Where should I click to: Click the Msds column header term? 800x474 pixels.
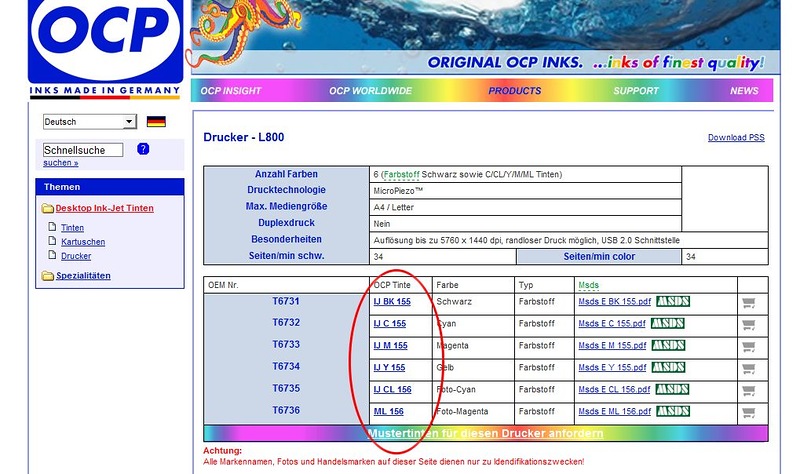(589, 285)
